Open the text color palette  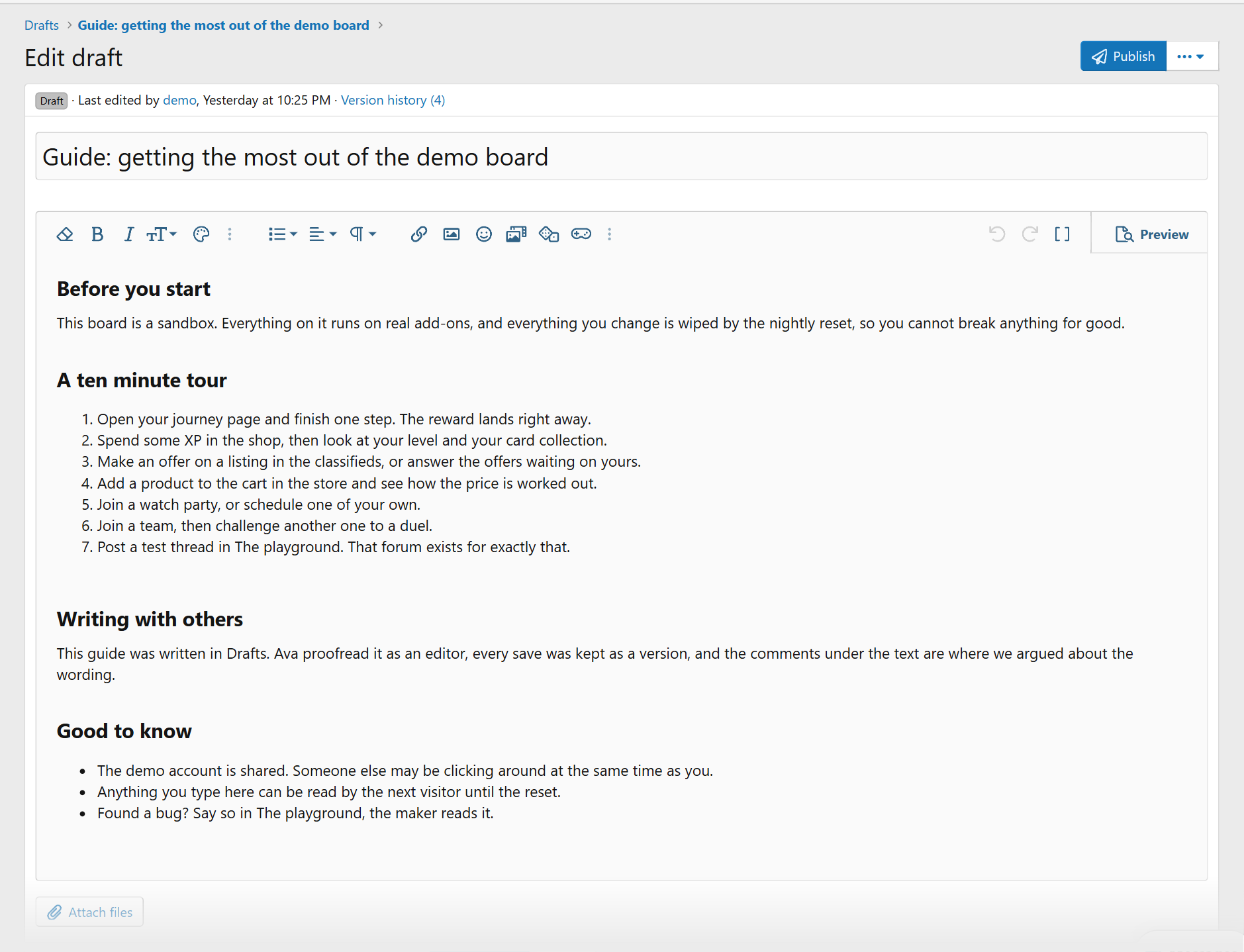[201, 234]
